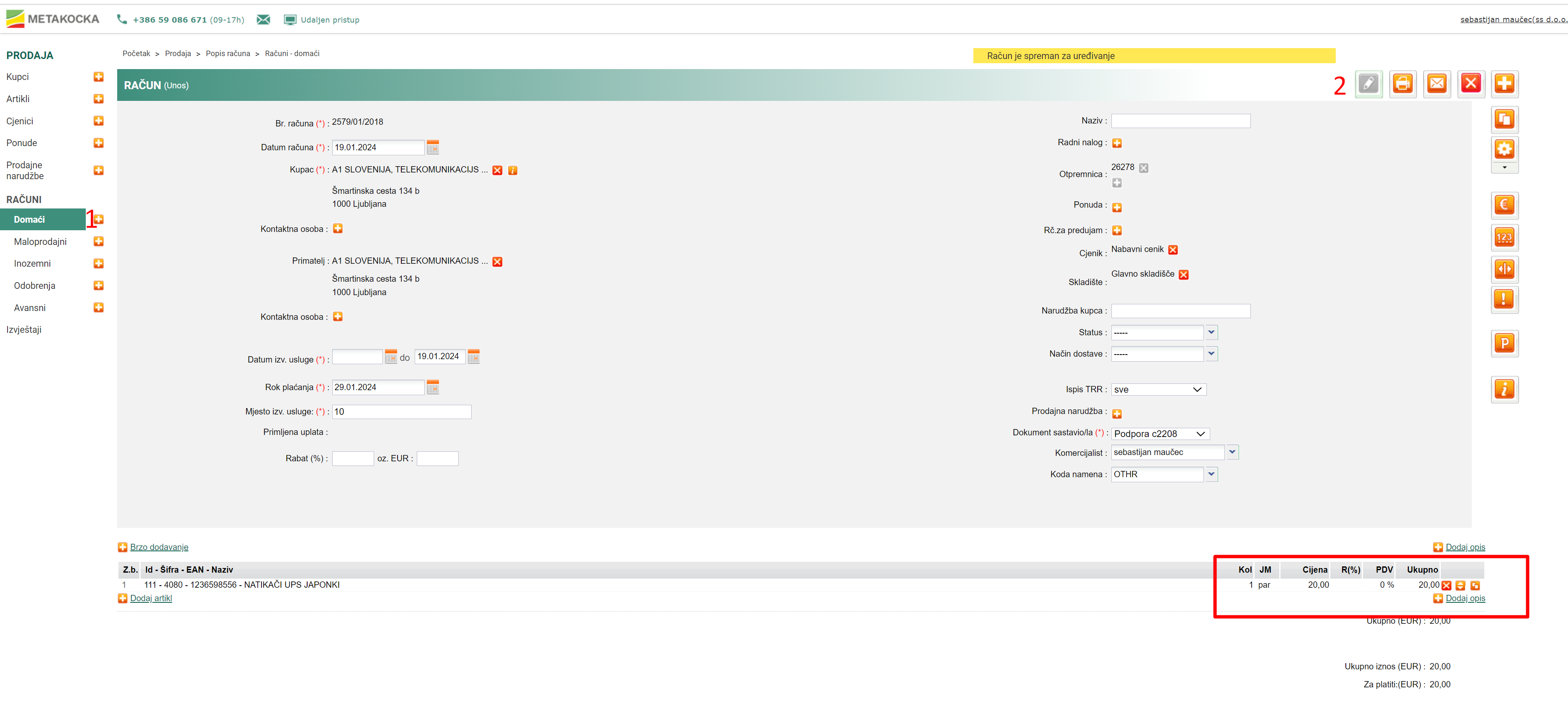The image size is (1568, 702).
Task: Expand the Koda namena dropdown
Action: (1211, 474)
